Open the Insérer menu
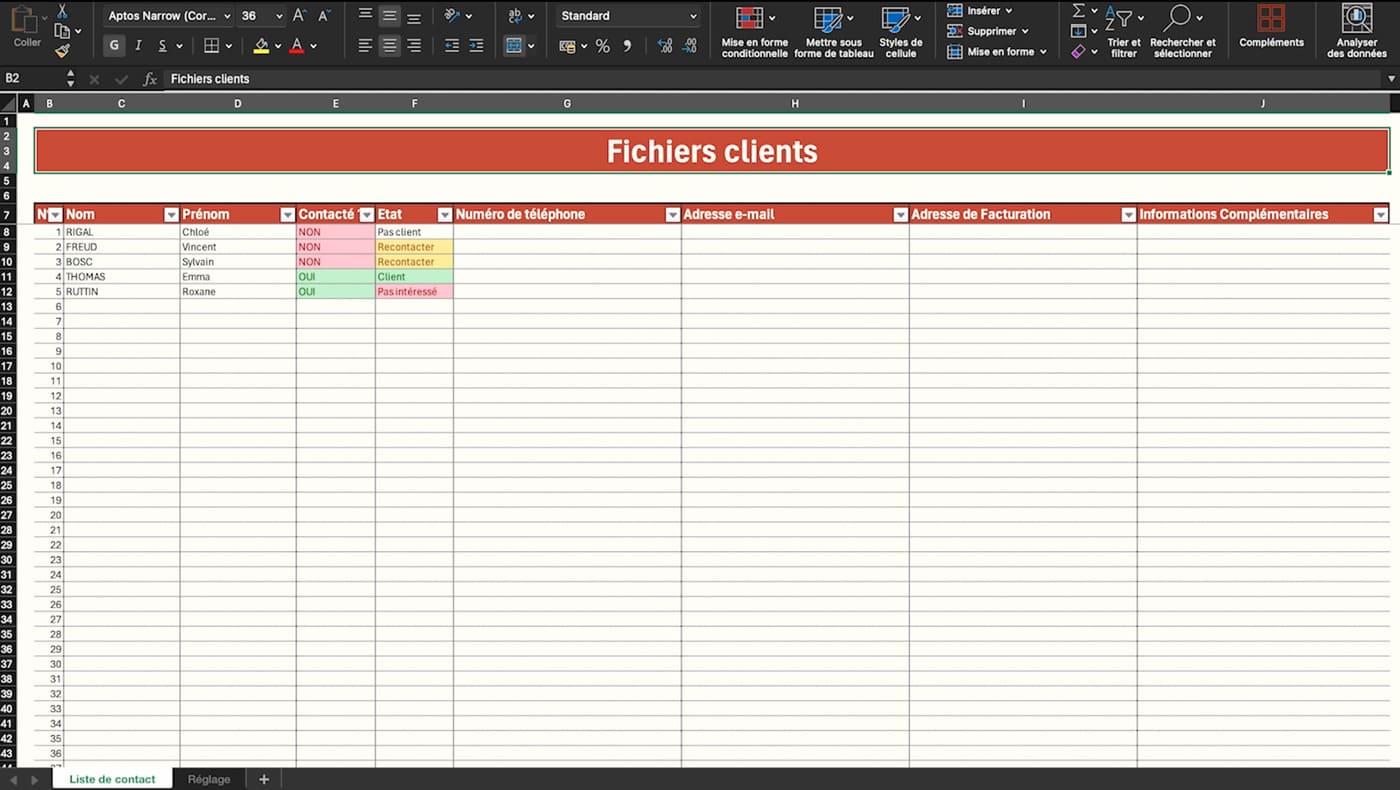Viewport: 1400px width, 790px height. tap(979, 10)
